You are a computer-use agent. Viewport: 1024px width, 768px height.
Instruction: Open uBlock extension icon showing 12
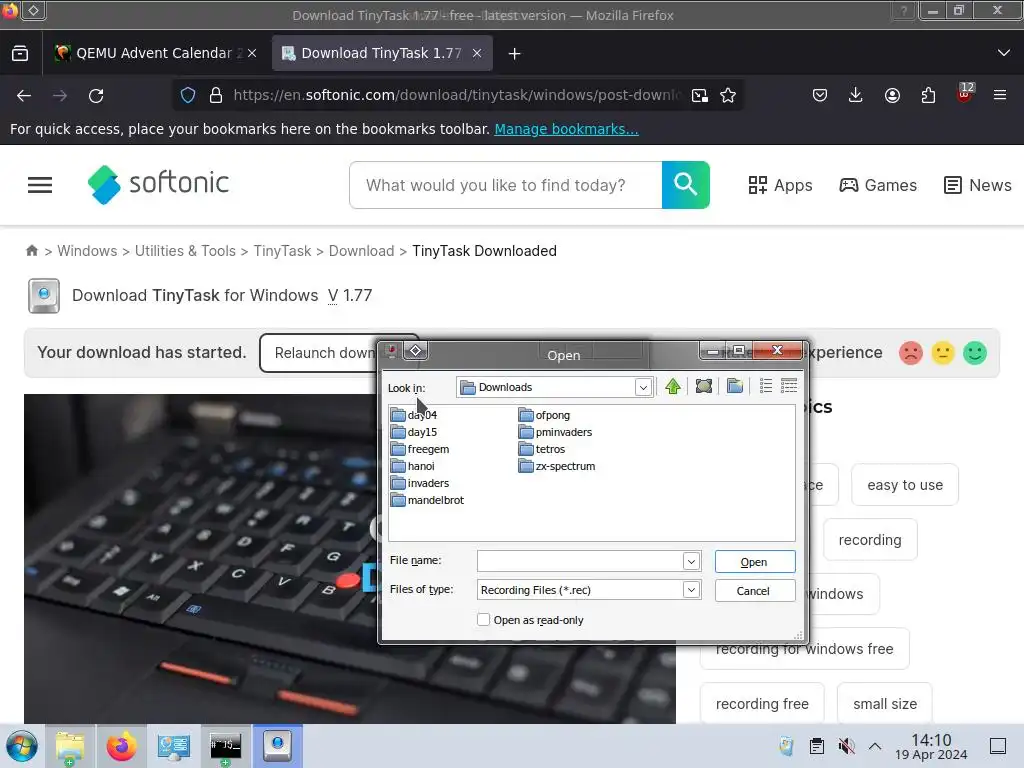[965, 94]
